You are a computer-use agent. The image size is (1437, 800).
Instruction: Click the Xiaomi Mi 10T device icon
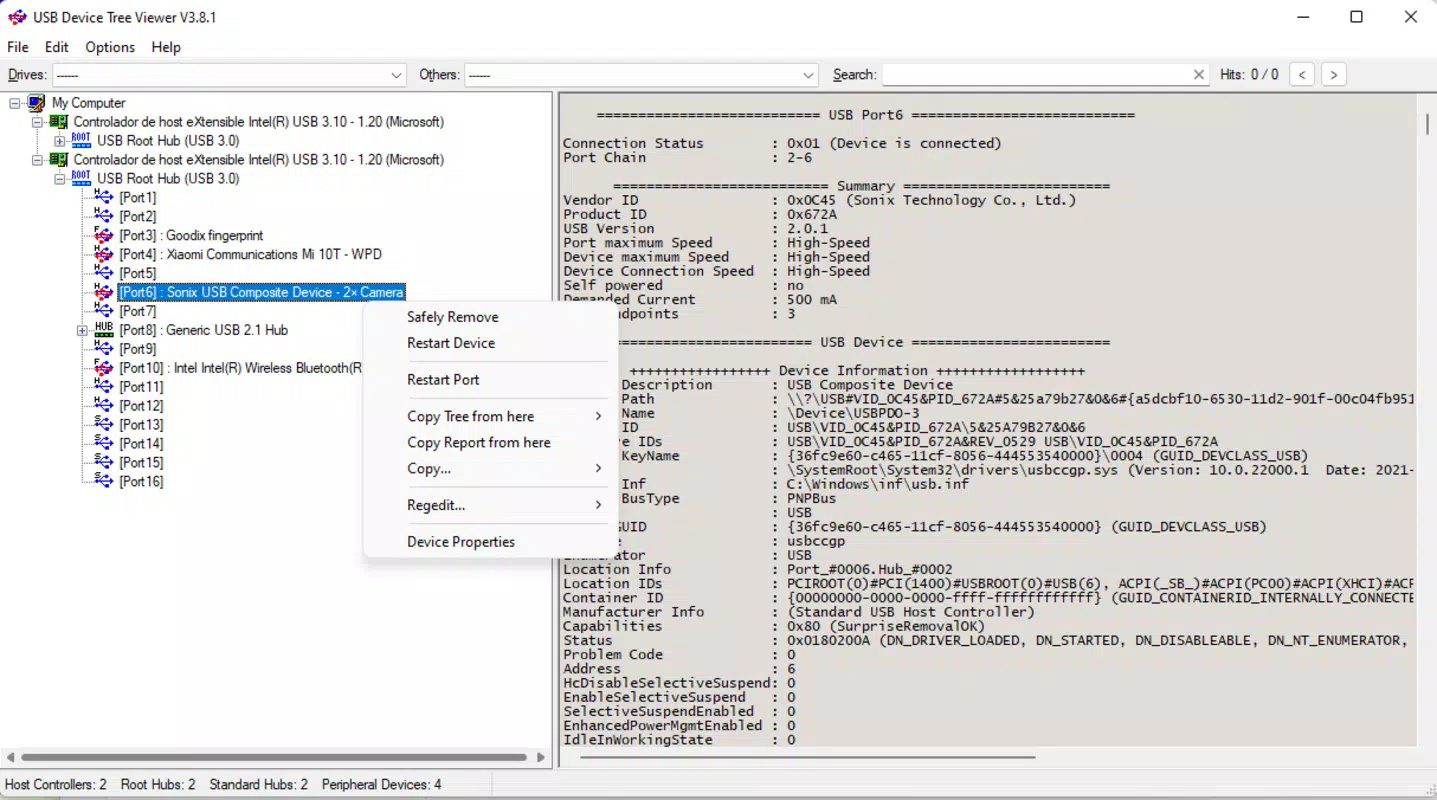pyautogui.click(x=104, y=255)
